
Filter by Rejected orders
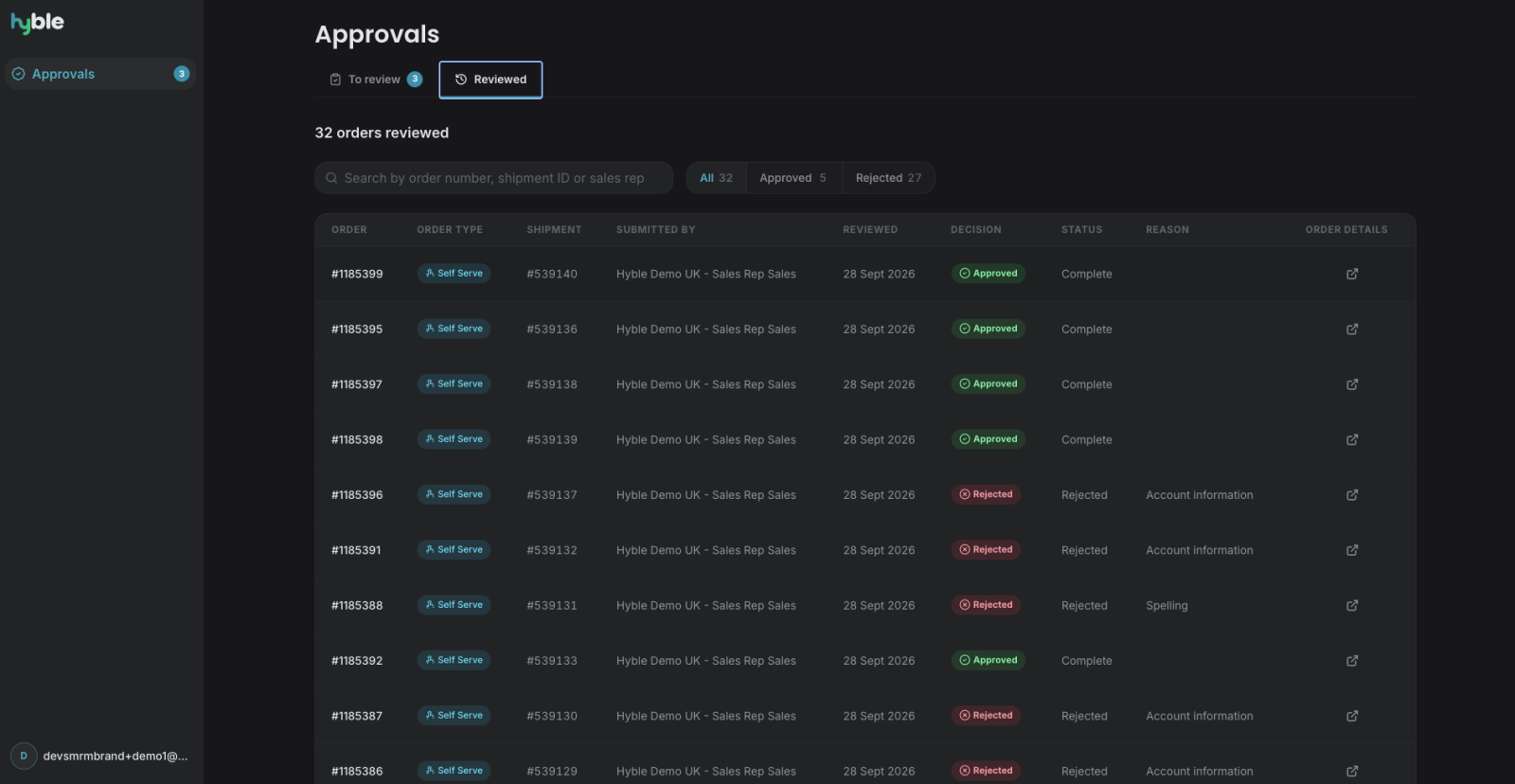tap(888, 178)
